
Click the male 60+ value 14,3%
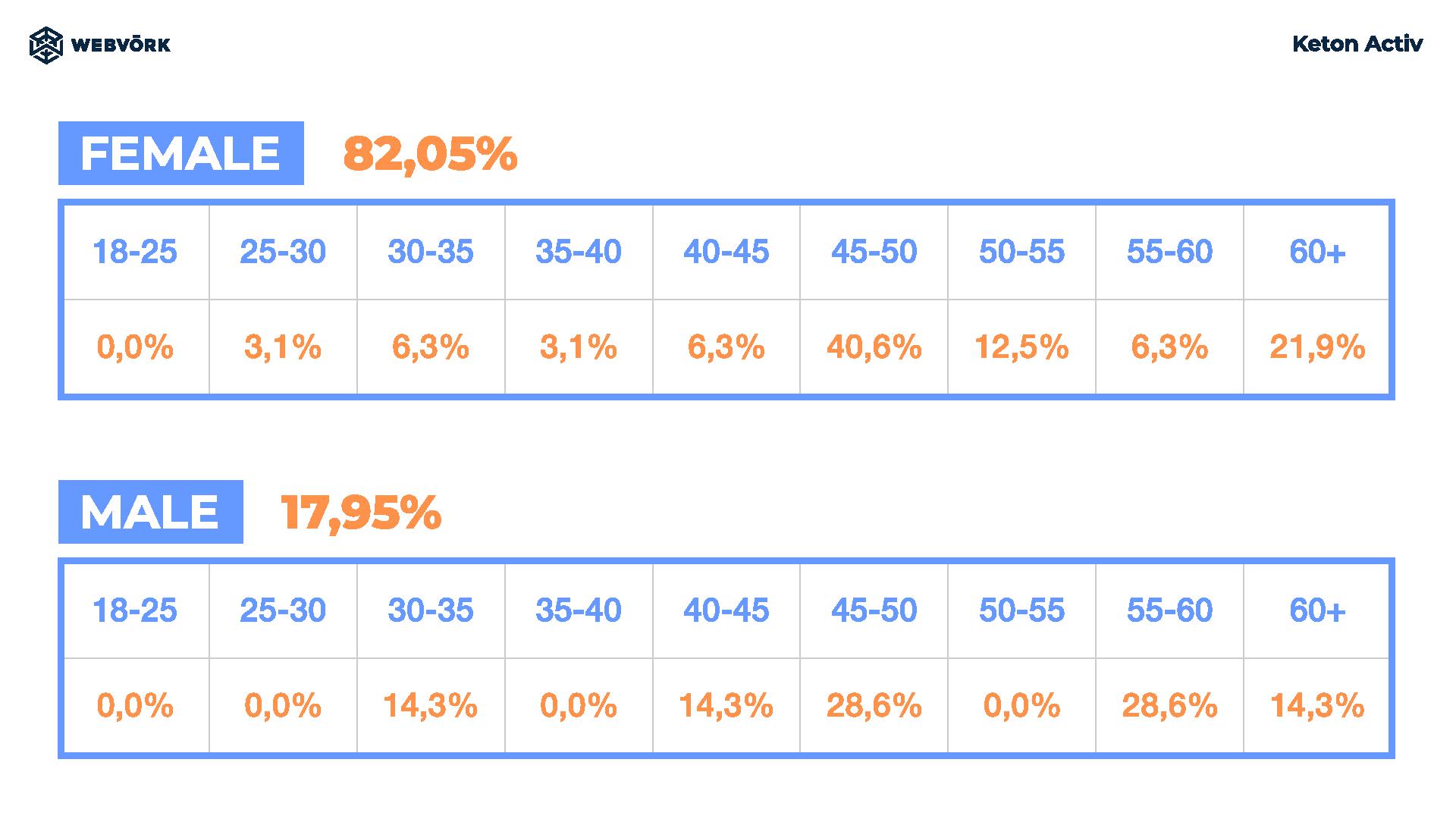[1317, 706]
